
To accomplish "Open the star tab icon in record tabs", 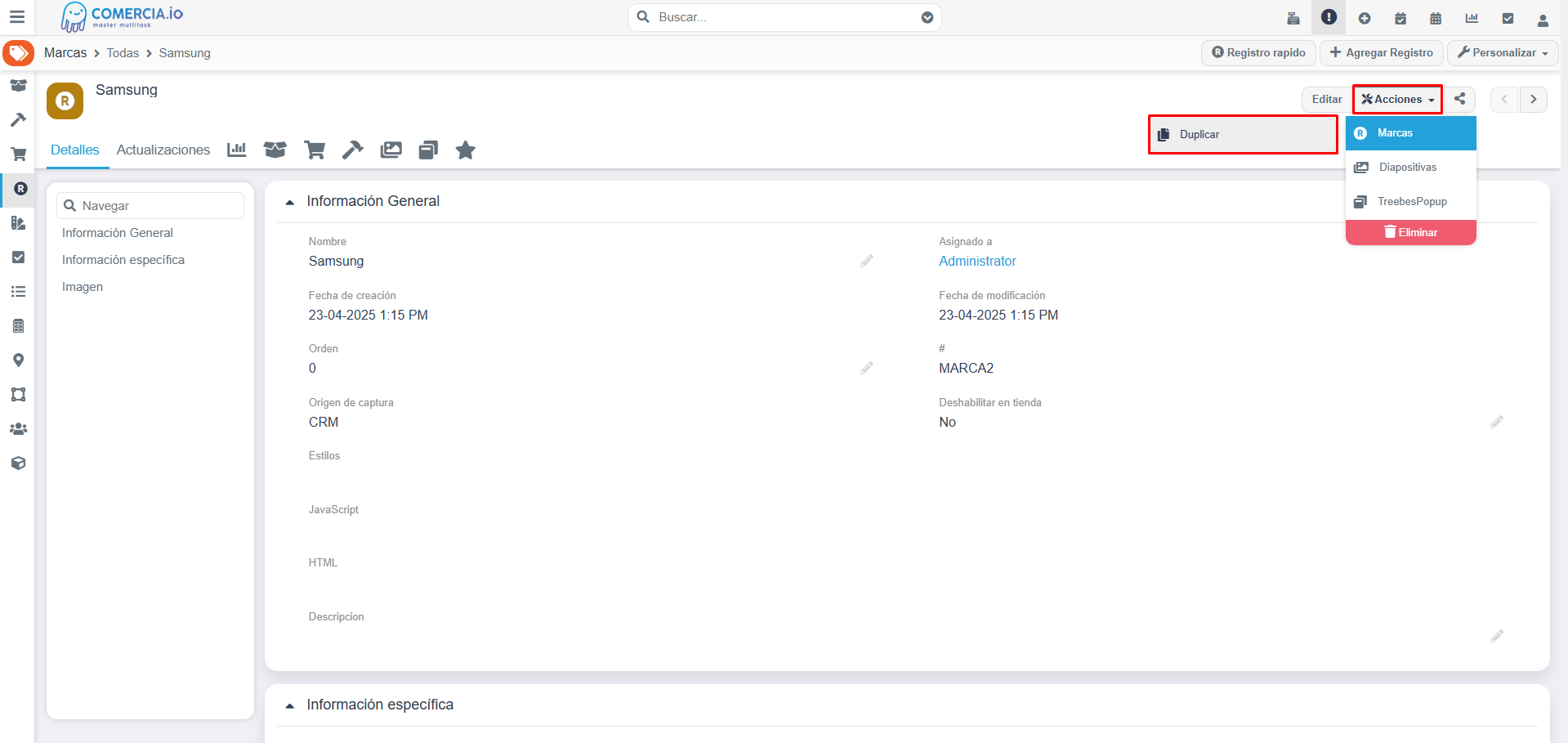I will 466,150.
